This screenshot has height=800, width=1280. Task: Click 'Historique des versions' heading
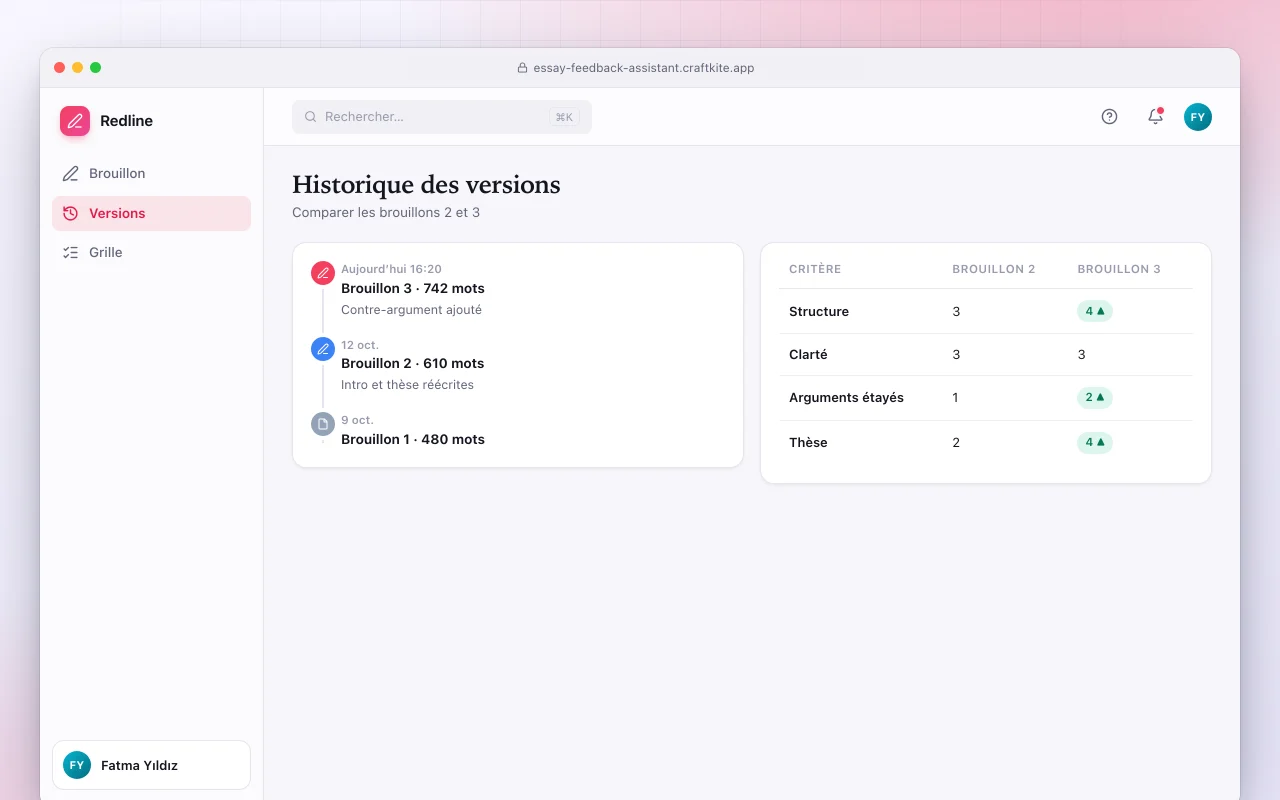(426, 185)
